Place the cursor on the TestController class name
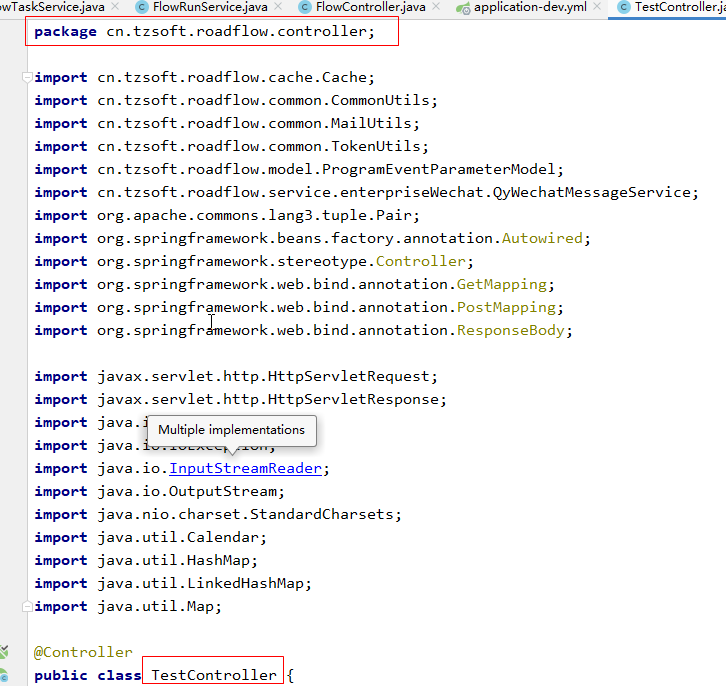This screenshot has height=686, width=726. [213, 675]
